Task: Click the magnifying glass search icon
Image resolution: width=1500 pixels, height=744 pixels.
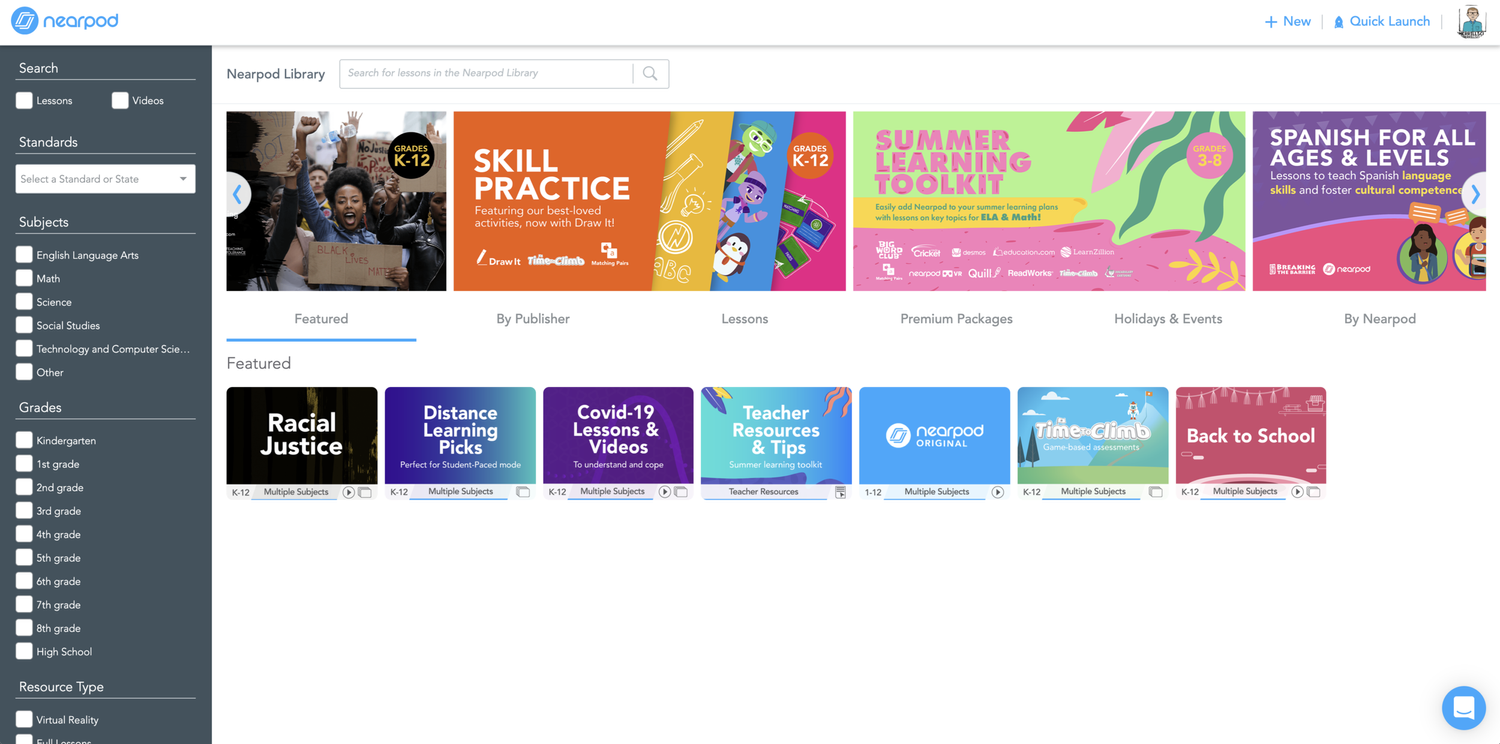Action: (649, 73)
